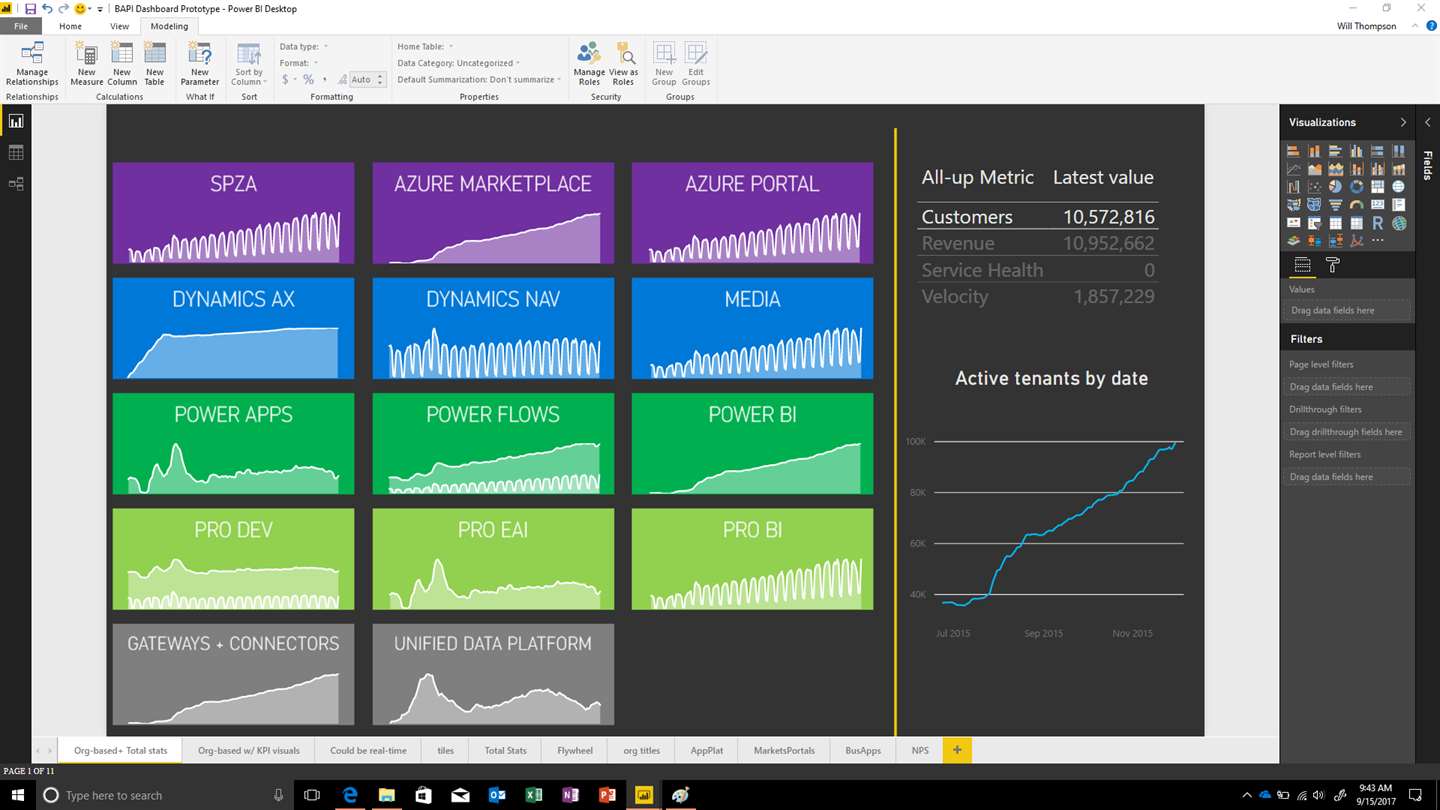The width and height of the screenshot is (1440, 810).
Task: Open the Flywheel page tab
Action: tap(575, 750)
